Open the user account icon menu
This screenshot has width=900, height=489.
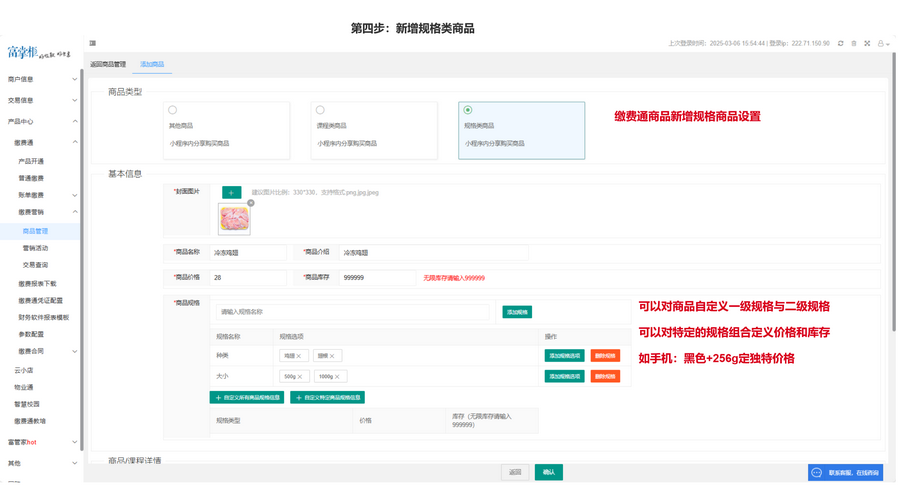click(881, 44)
